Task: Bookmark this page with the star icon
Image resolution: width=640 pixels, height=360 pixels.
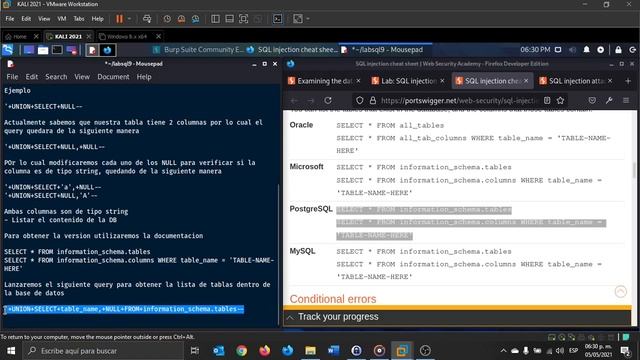Action: coord(560,100)
